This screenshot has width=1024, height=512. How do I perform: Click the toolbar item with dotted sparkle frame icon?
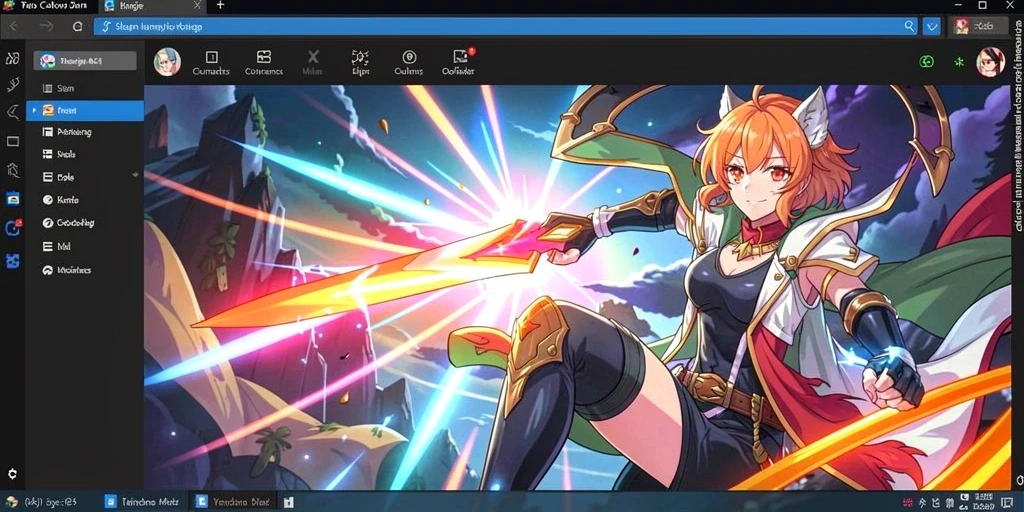pos(360,62)
